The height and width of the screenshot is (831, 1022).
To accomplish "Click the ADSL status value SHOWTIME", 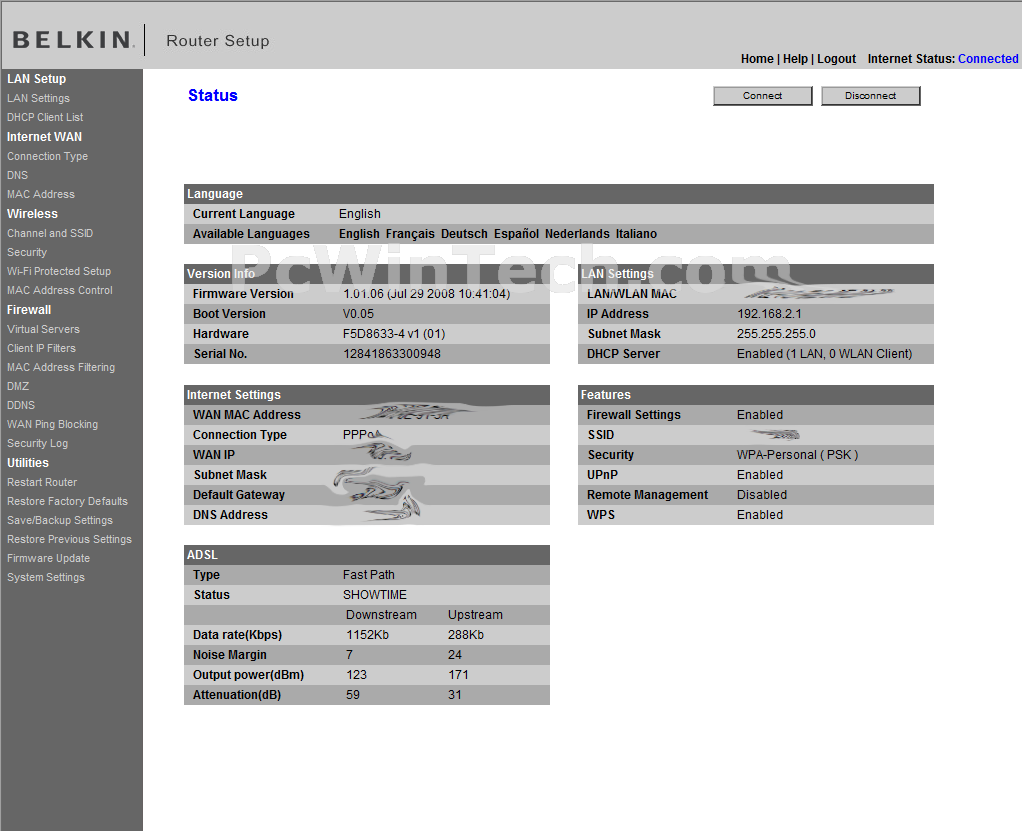I will 375,595.
